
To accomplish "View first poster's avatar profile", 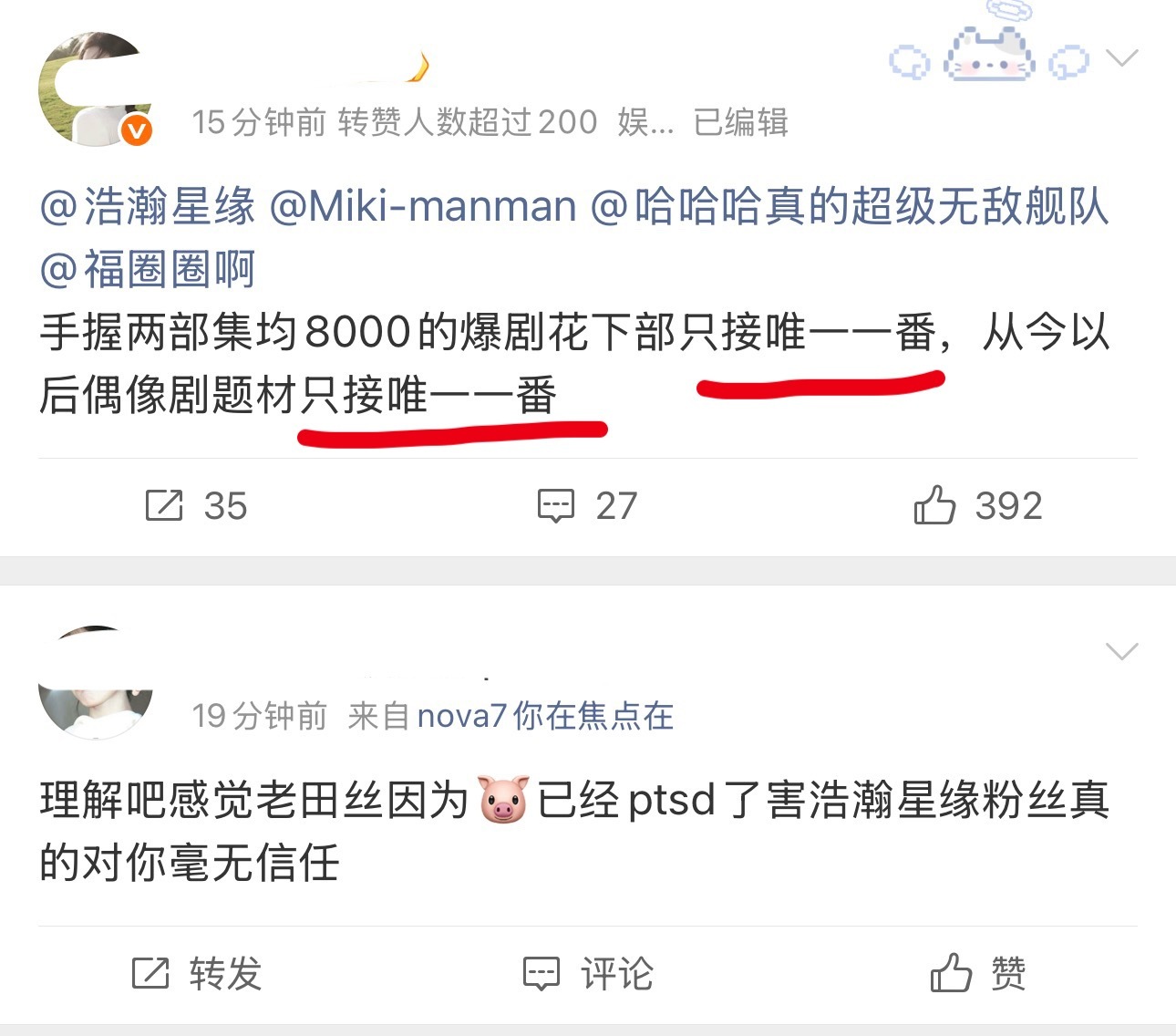I will [94, 88].
